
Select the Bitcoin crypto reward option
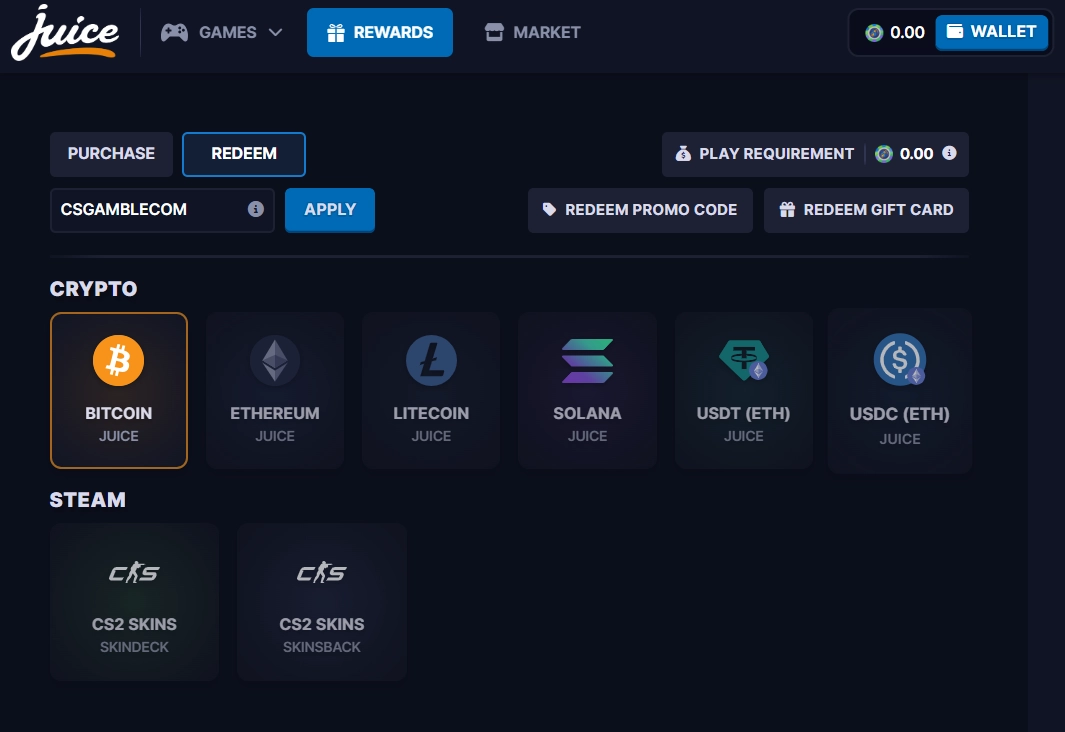[118, 390]
